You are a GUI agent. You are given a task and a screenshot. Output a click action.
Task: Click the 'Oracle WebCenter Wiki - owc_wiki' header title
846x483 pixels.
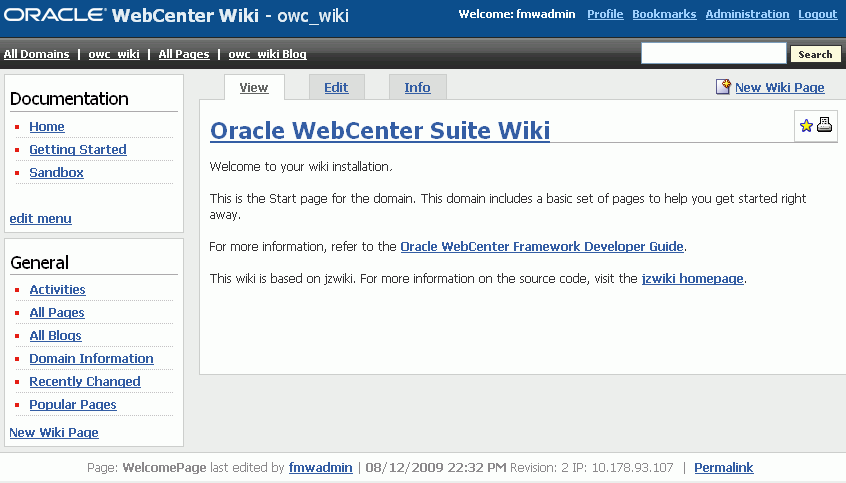(x=176, y=15)
